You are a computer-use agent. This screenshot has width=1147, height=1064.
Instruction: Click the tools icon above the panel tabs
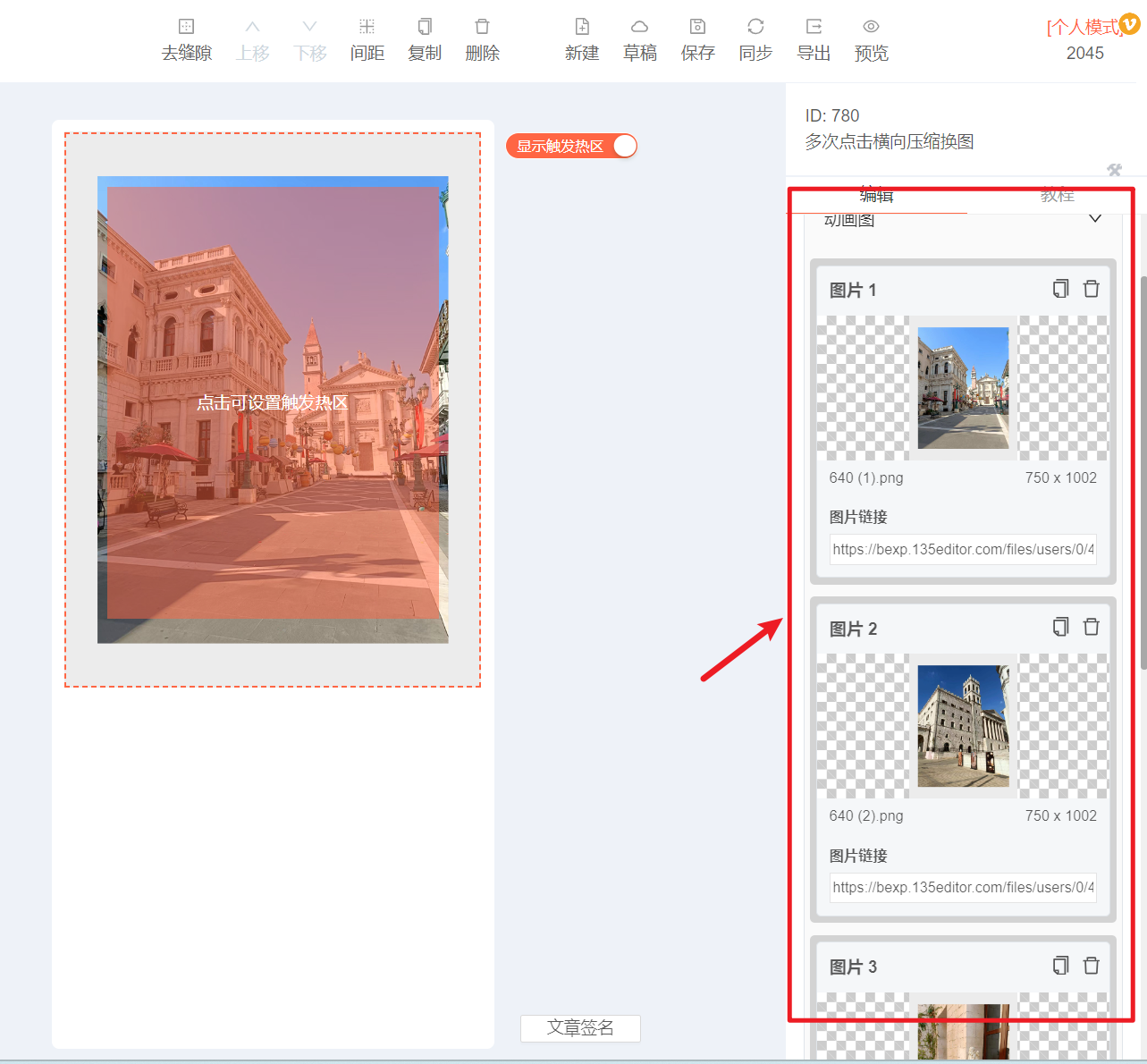[1114, 170]
